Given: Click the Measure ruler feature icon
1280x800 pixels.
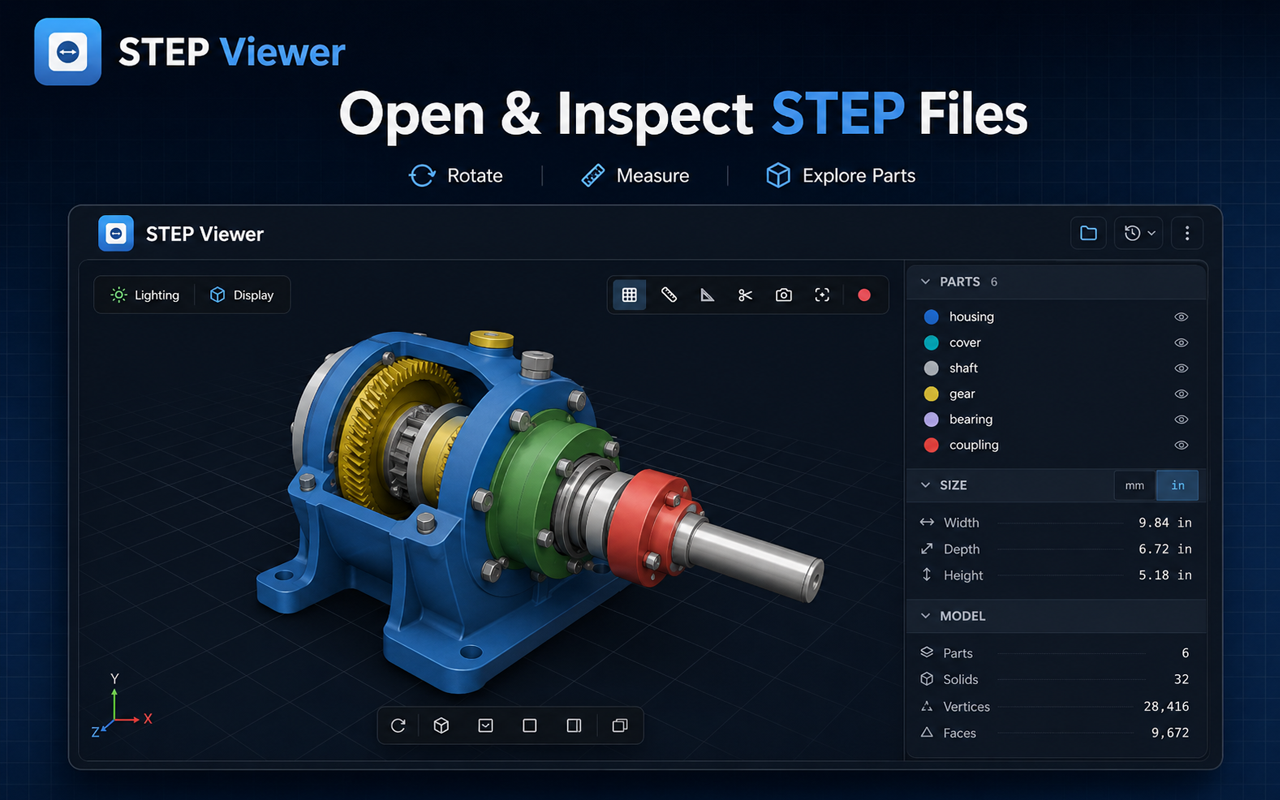Looking at the screenshot, I should tap(593, 176).
